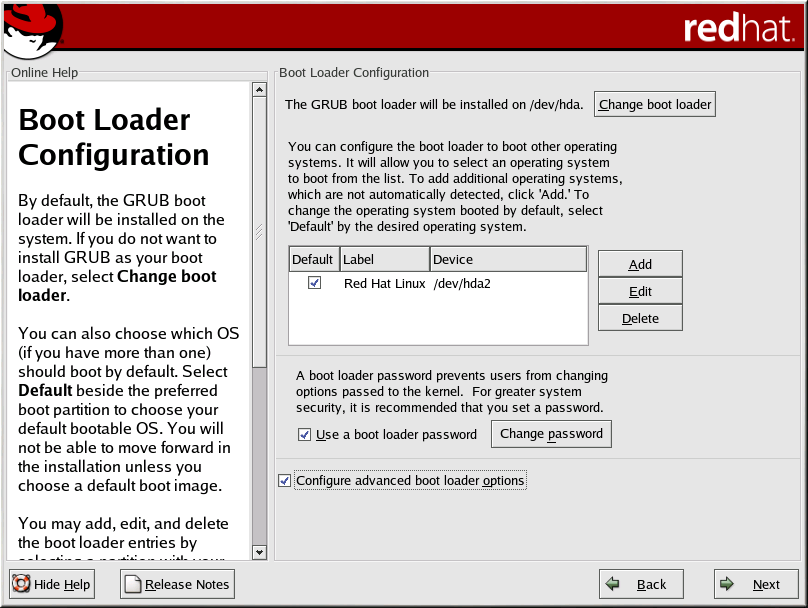Click the Default column header

click(313, 259)
